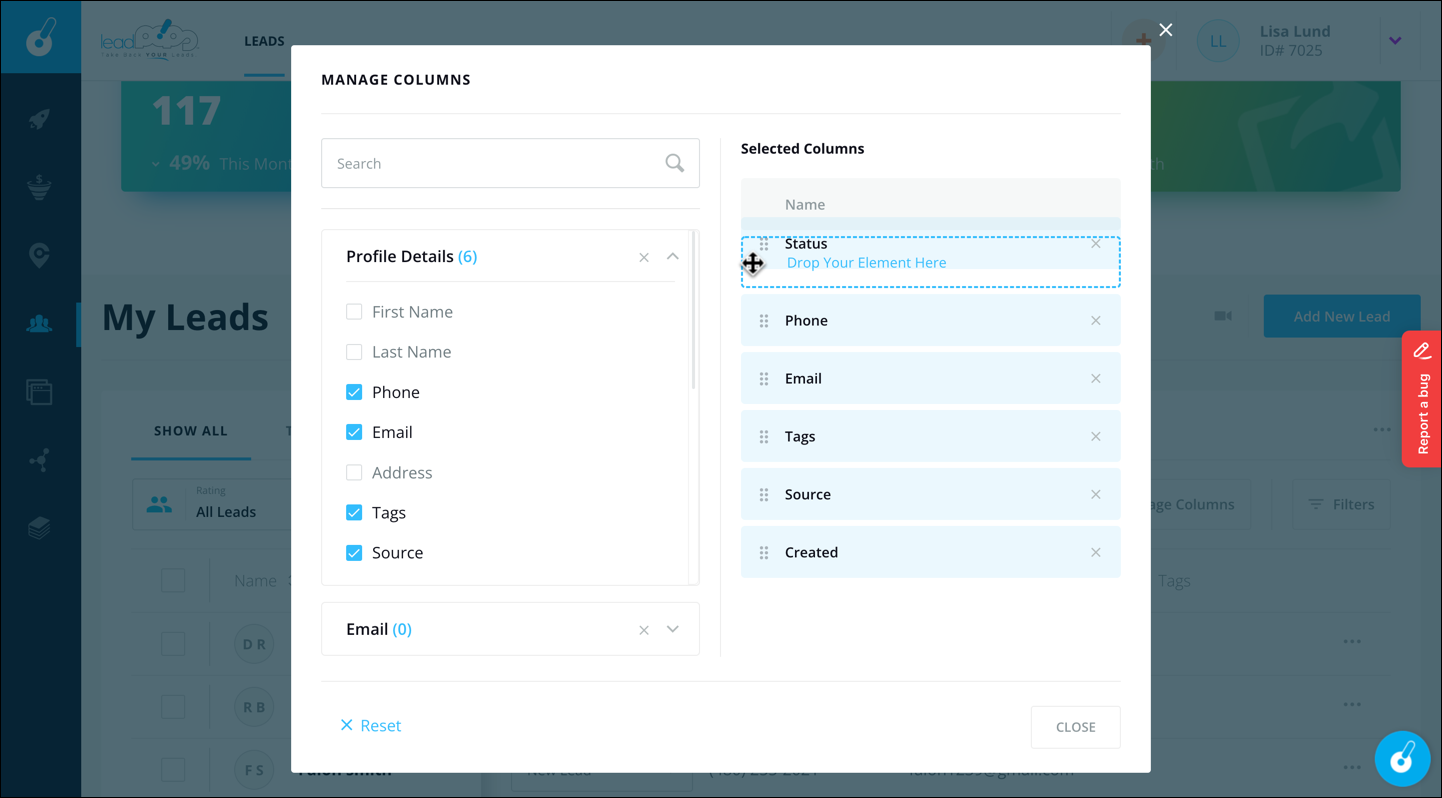Focus the column Search field

tap(510, 163)
